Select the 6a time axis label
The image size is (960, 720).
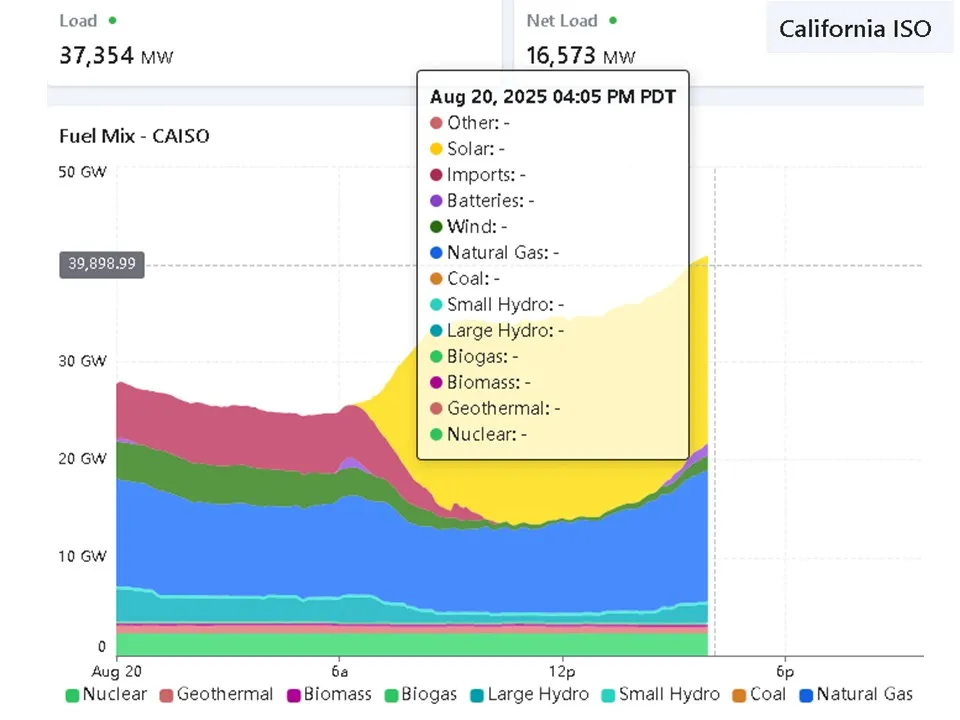point(339,669)
